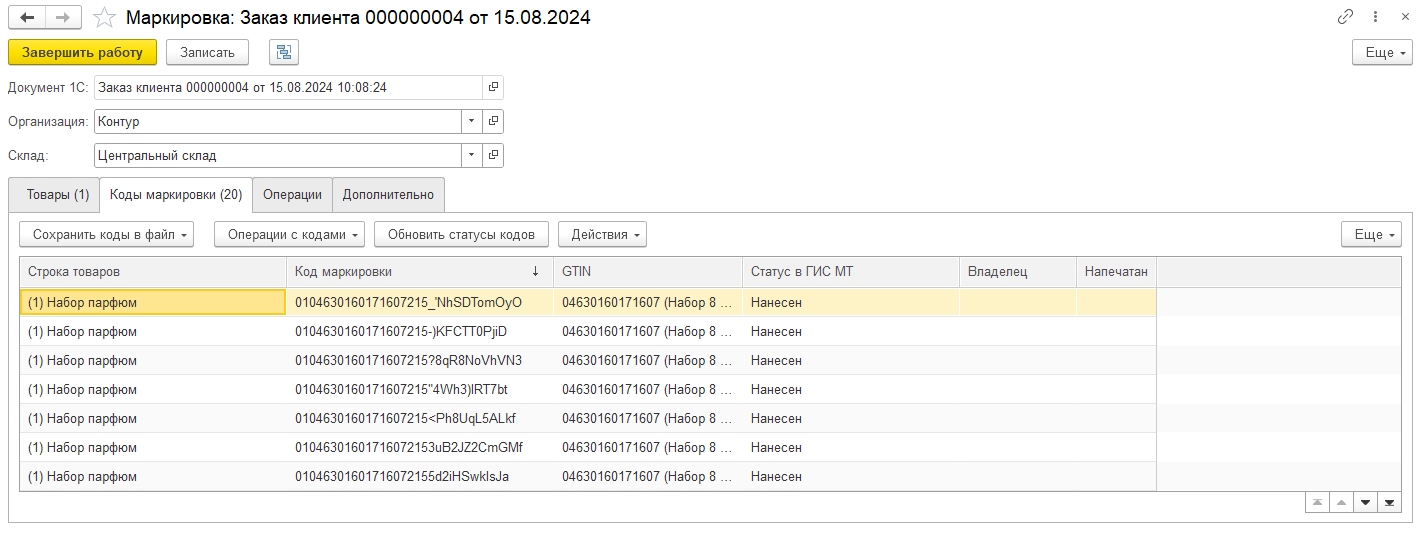
Task: Add the form to favorites with the star
Action: [x=104, y=18]
